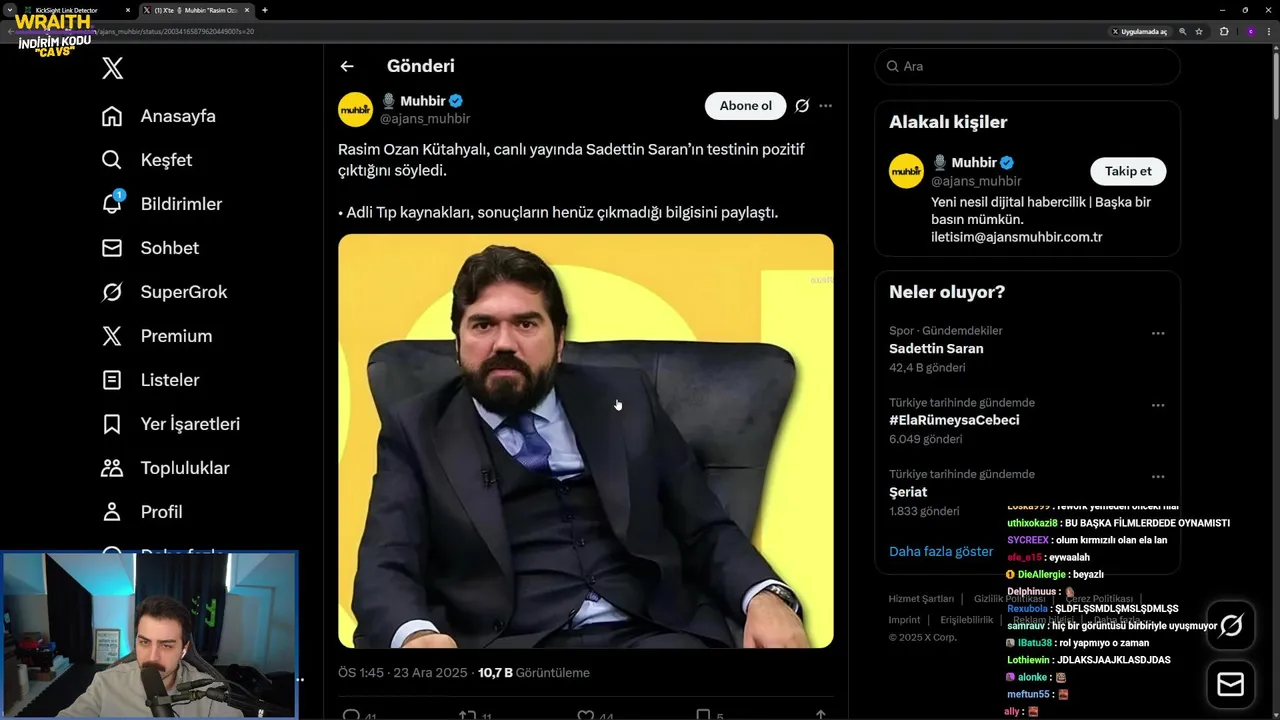
Task: Like the post with the heart icon
Action: [586, 715]
